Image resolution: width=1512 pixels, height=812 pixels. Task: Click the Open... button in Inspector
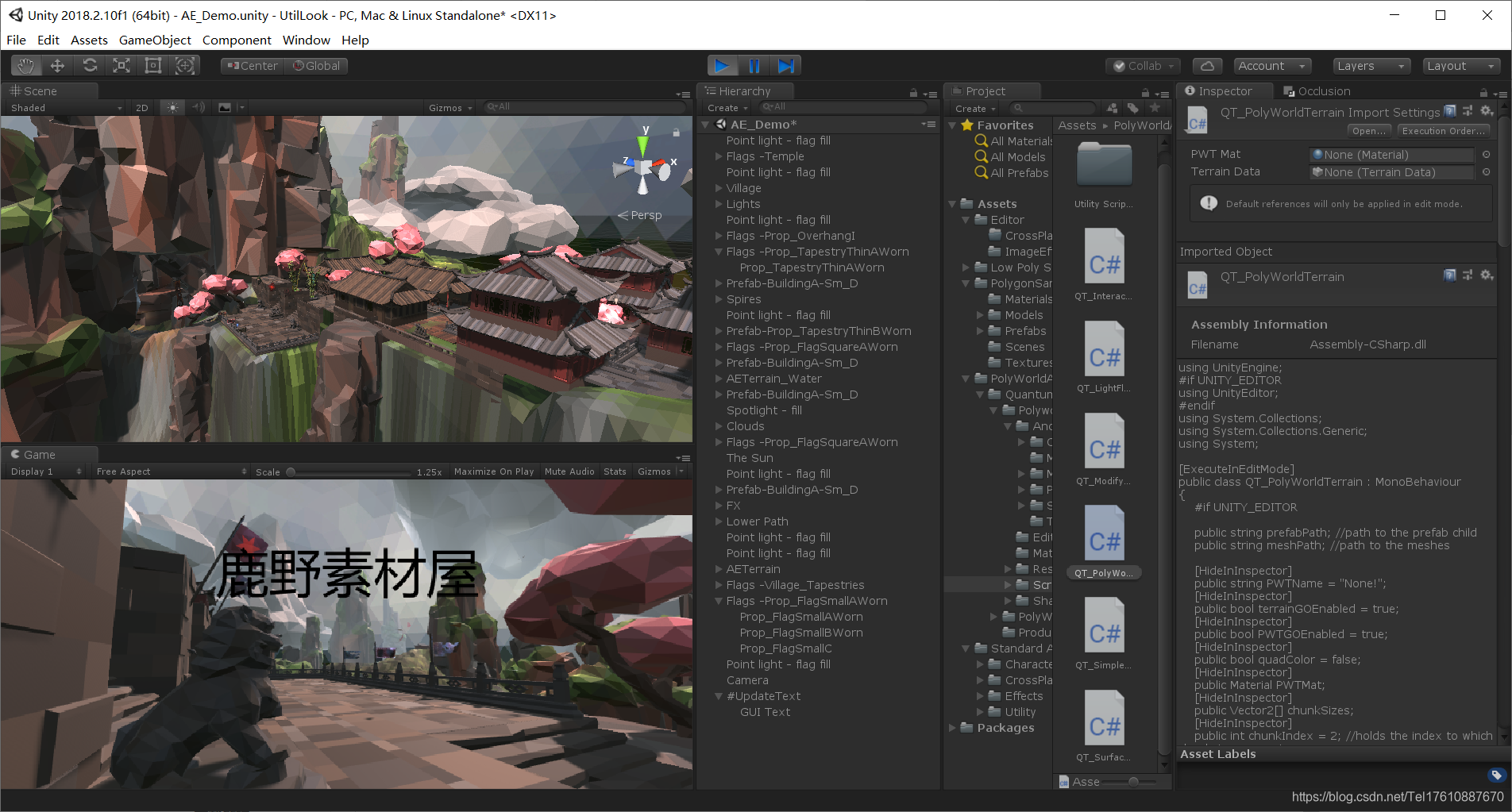(1369, 131)
